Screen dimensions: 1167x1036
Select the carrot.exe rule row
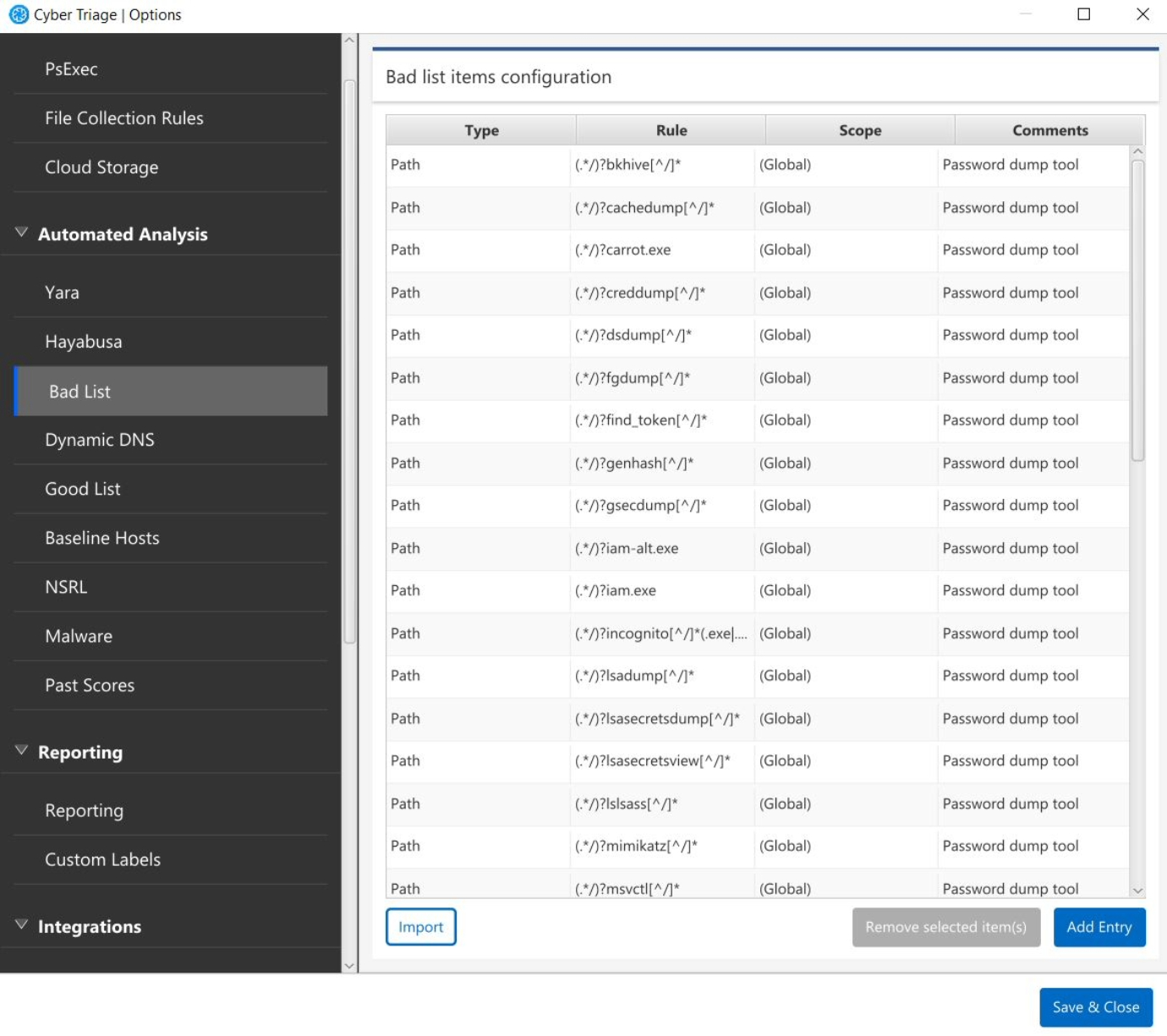pos(622,250)
